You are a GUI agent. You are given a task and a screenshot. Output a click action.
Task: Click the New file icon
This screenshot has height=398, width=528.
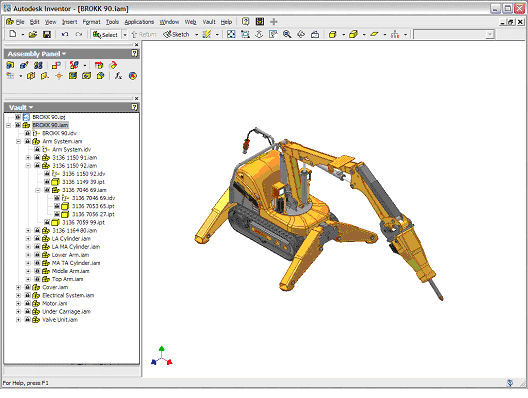(x=13, y=34)
